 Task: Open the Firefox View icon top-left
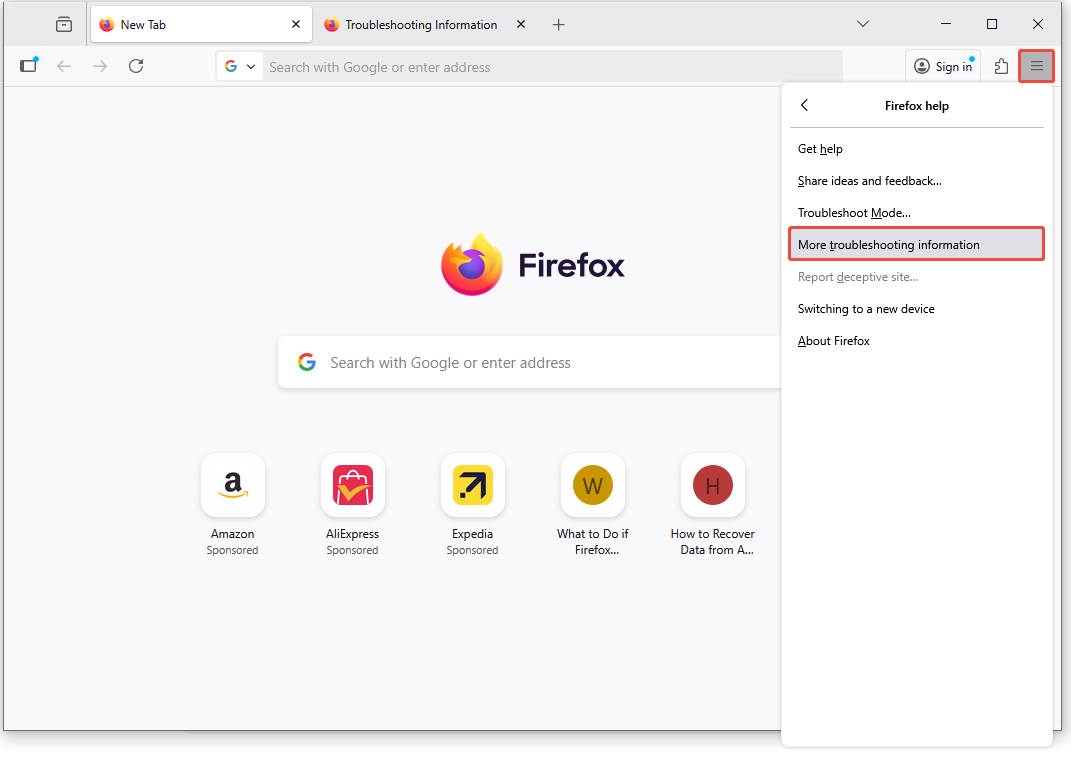(28, 65)
